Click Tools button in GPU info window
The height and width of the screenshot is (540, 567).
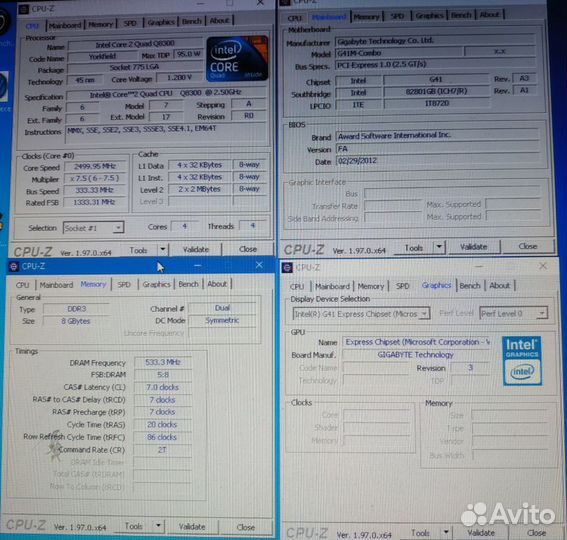(x=420, y=532)
